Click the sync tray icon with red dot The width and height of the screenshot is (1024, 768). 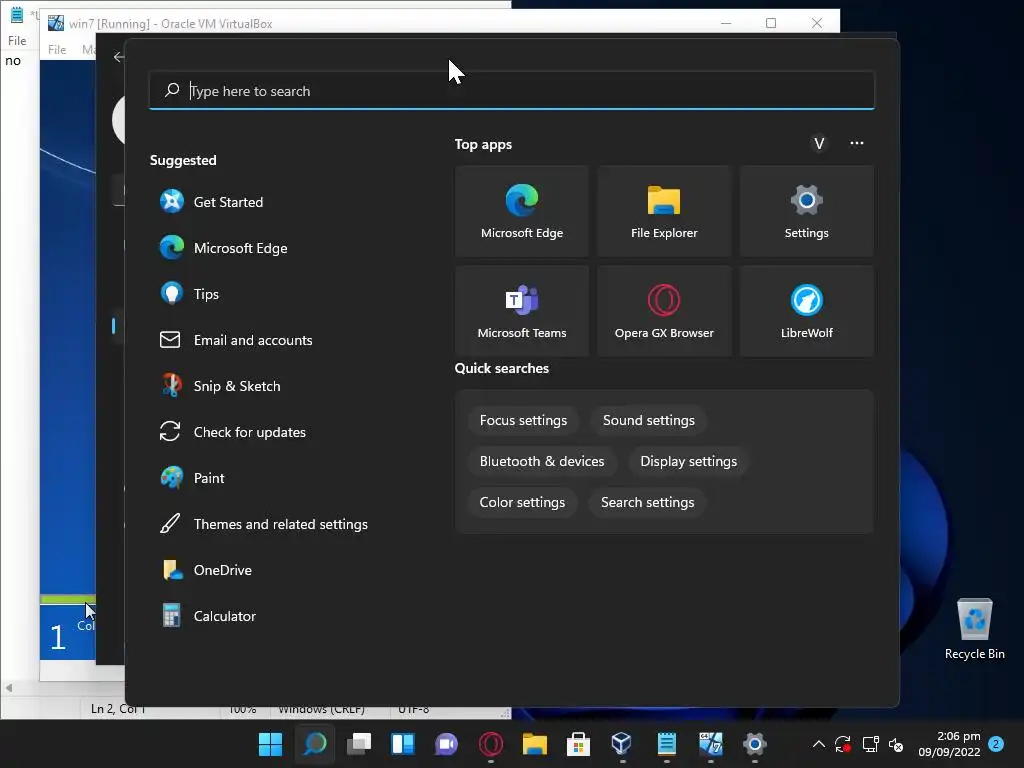[843, 744]
